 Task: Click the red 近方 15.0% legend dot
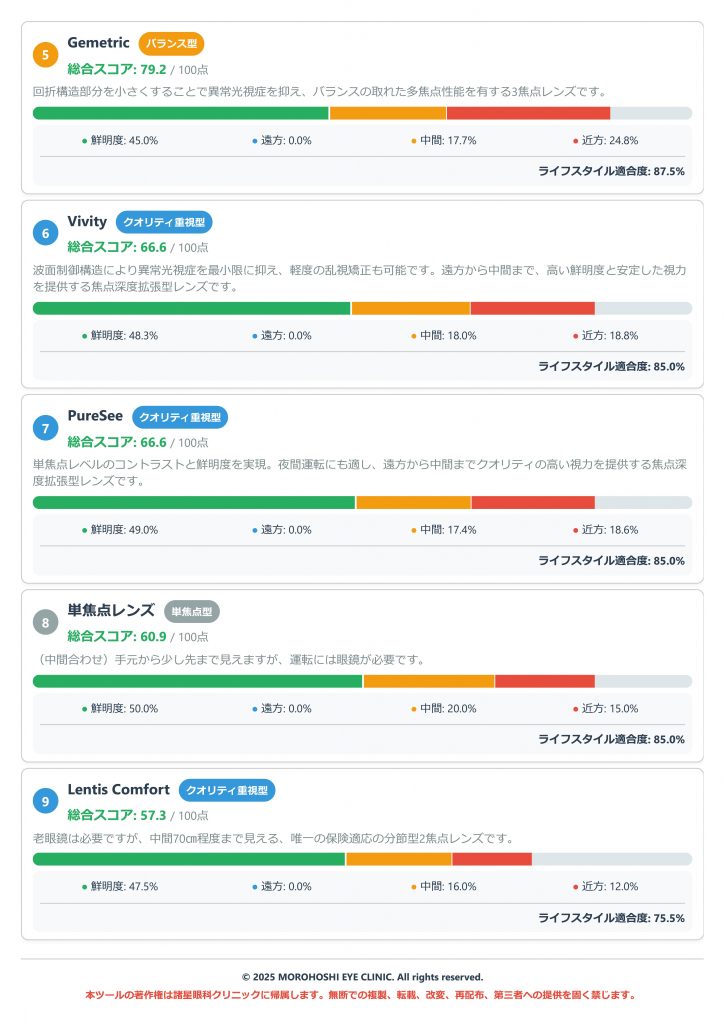point(576,709)
